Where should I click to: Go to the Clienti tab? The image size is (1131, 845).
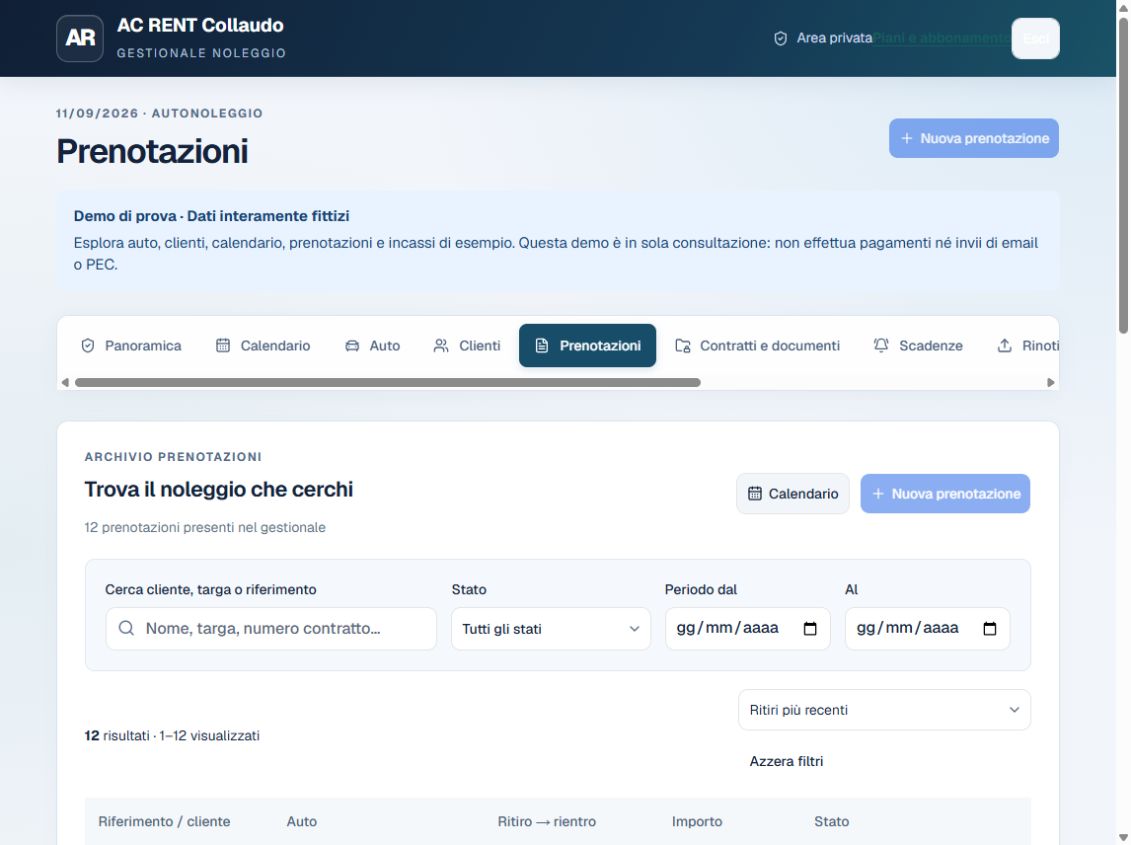[x=467, y=346]
